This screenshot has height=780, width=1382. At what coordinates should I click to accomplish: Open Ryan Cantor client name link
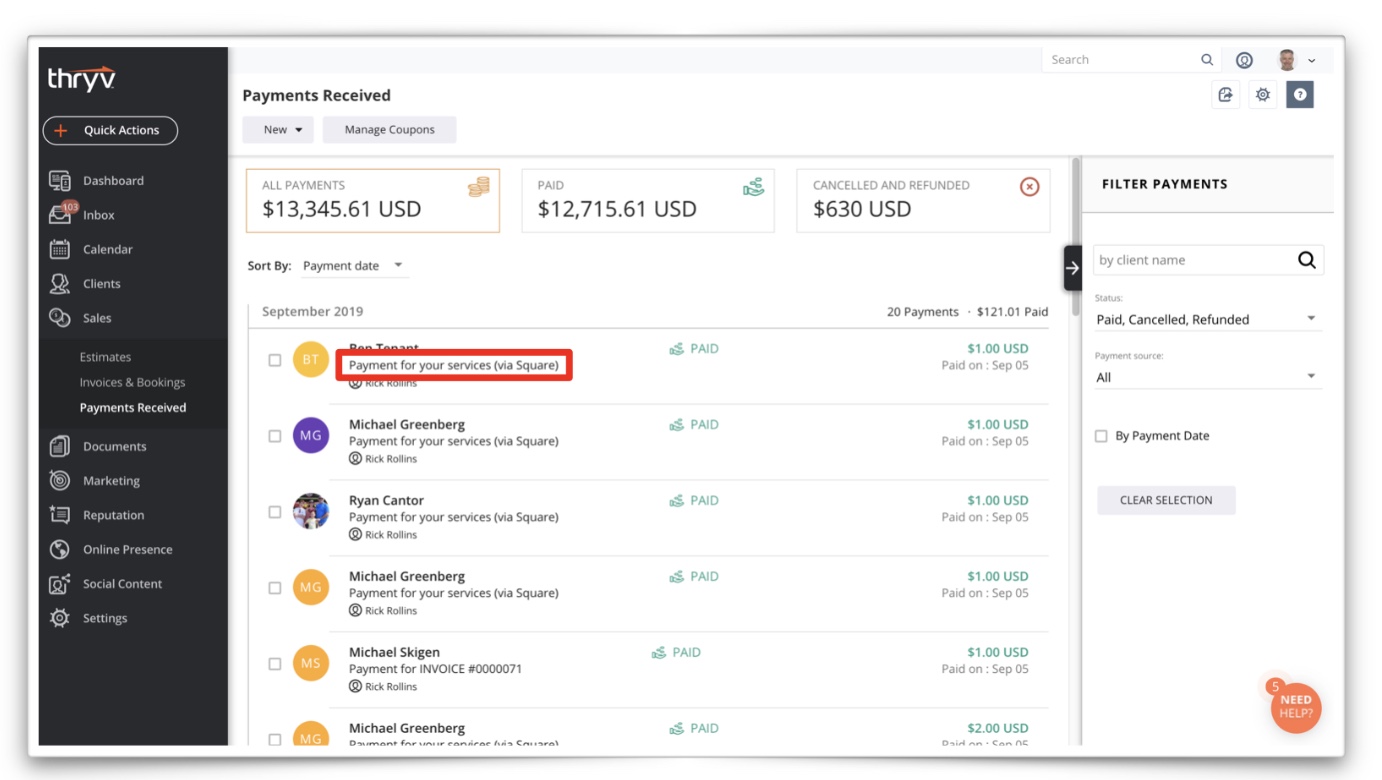point(386,500)
